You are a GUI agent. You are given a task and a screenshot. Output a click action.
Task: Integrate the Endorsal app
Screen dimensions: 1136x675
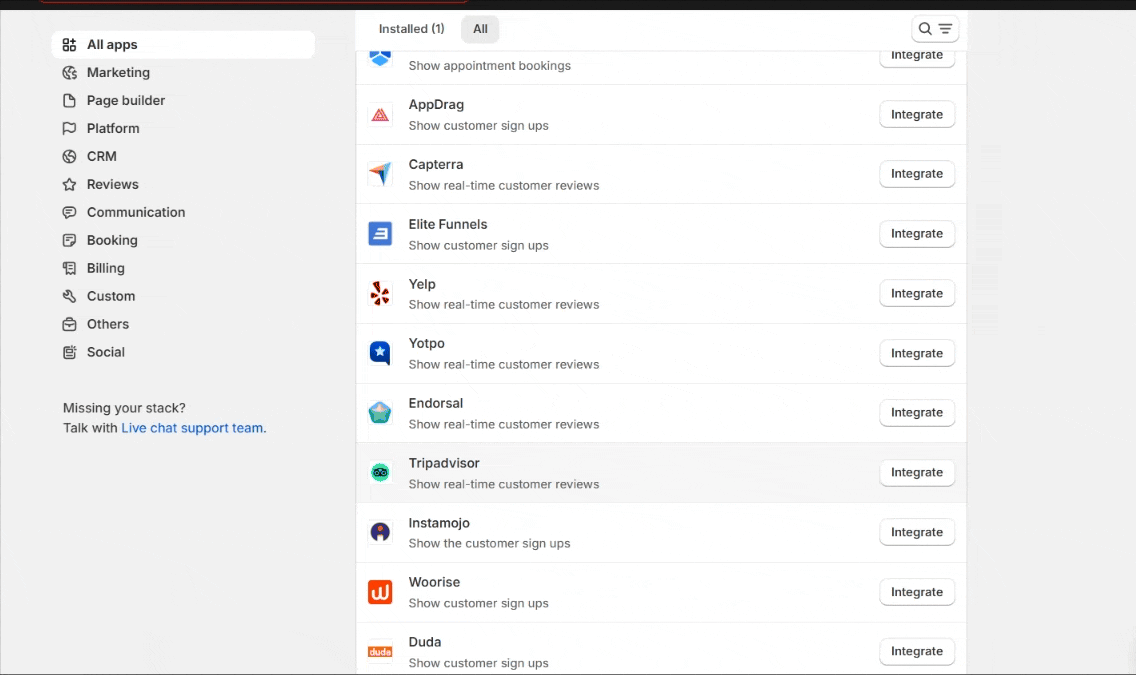[x=917, y=413]
